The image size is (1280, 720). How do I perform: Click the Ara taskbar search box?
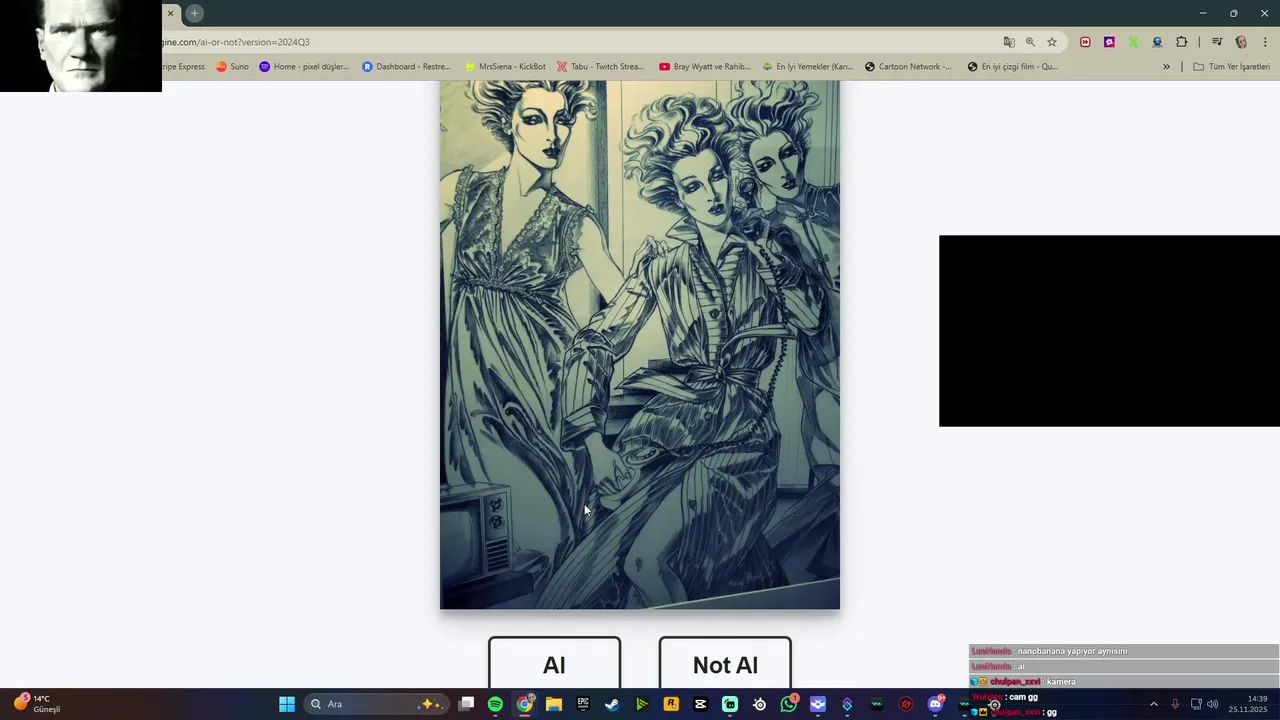tap(376, 704)
